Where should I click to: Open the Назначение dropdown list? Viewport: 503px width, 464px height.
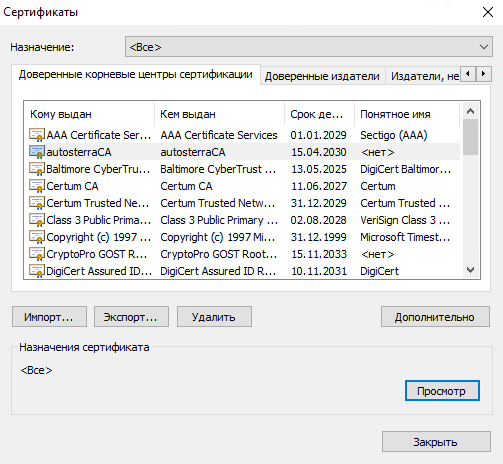(309, 47)
